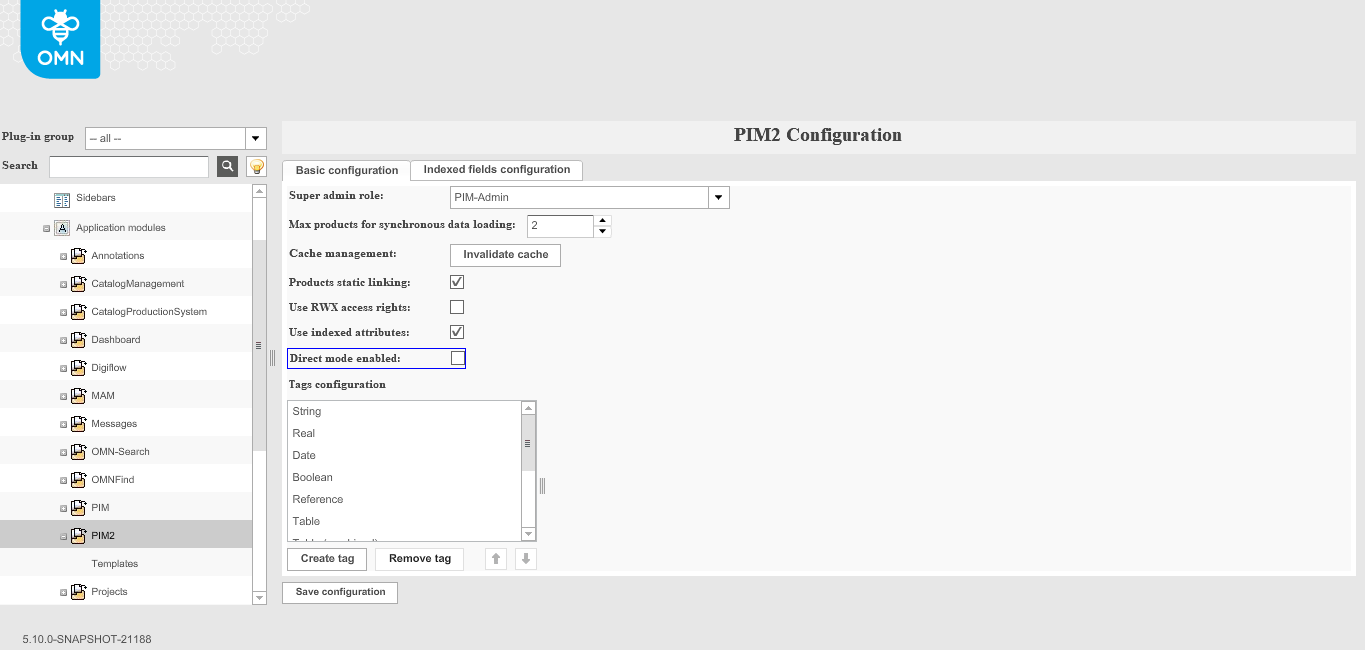1365x650 pixels.
Task: Enable Direct mode
Action: pos(456,357)
